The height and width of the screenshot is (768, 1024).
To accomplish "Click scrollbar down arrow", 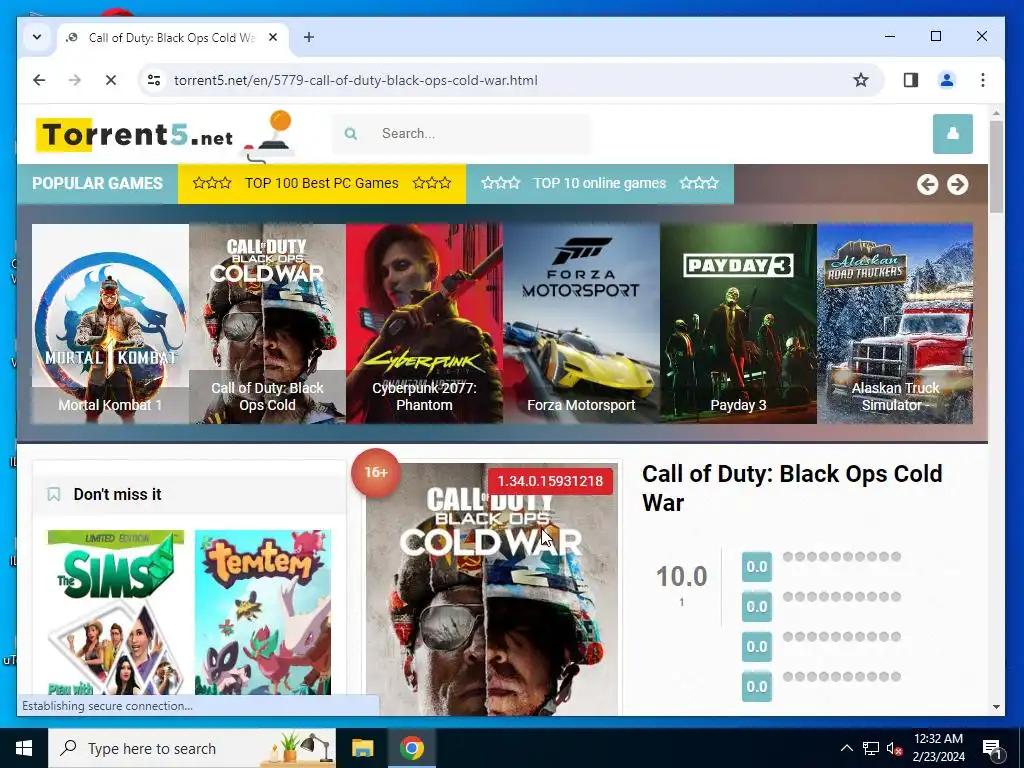I will click(996, 707).
